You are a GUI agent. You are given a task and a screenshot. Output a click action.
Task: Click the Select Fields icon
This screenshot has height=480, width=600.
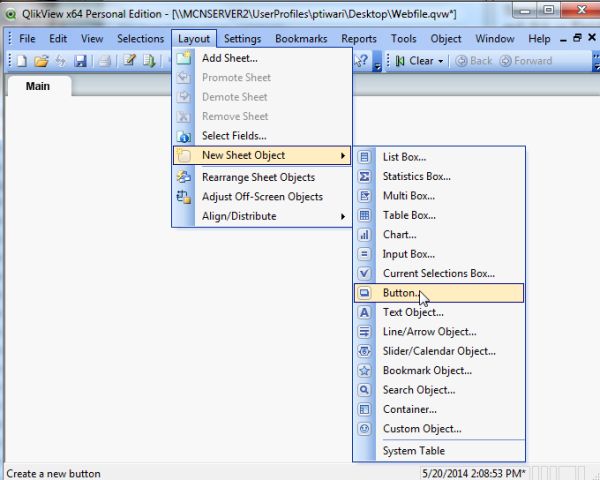click(x=184, y=136)
